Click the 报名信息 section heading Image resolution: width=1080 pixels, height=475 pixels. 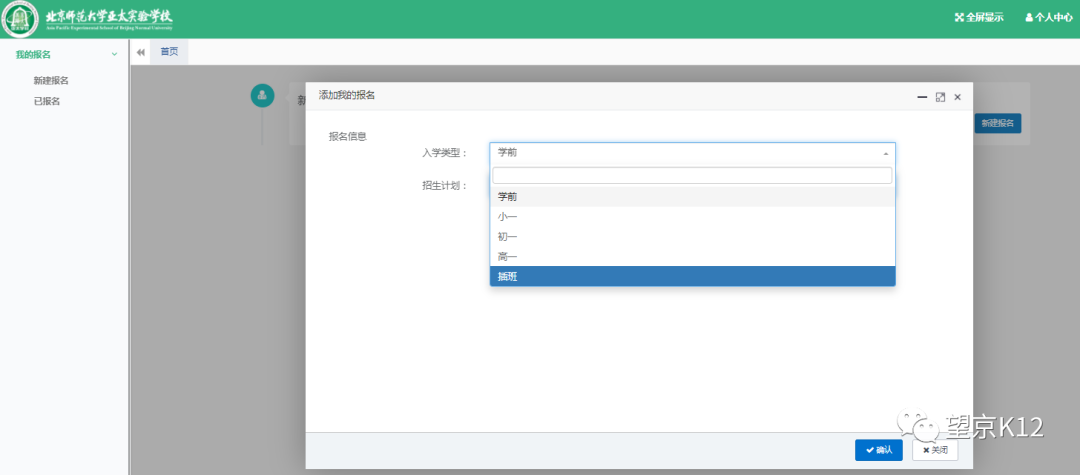pyautogui.click(x=348, y=136)
